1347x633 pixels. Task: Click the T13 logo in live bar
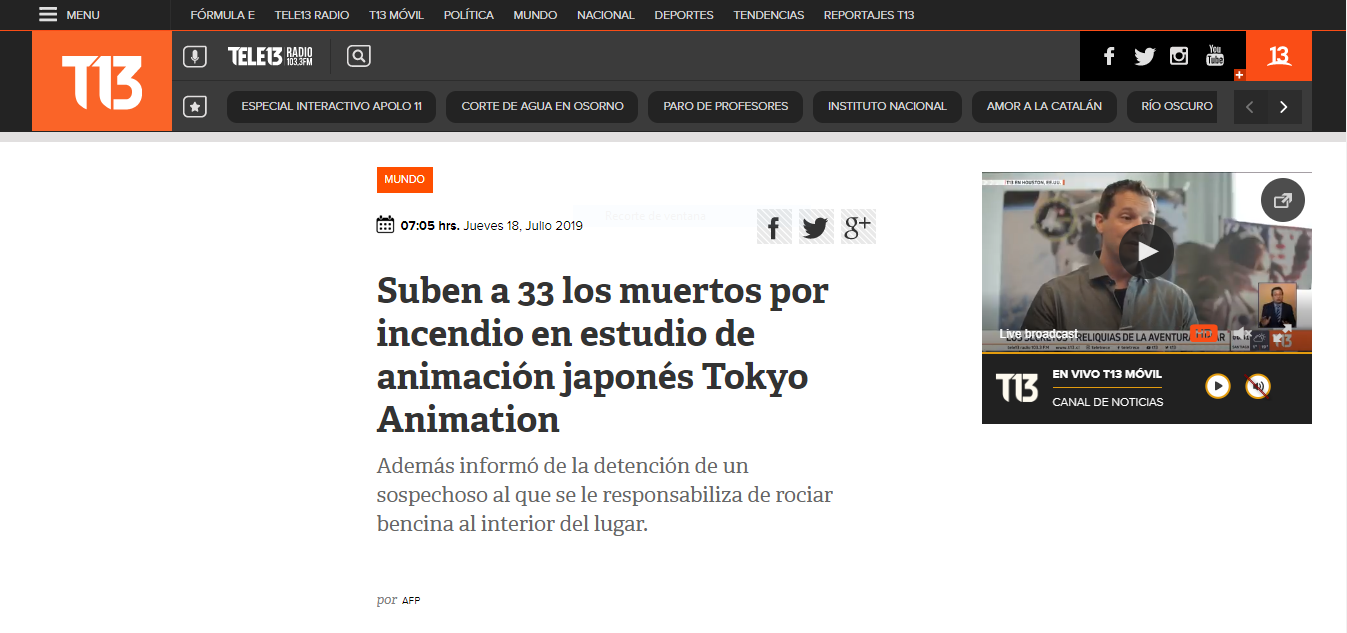coord(1017,388)
